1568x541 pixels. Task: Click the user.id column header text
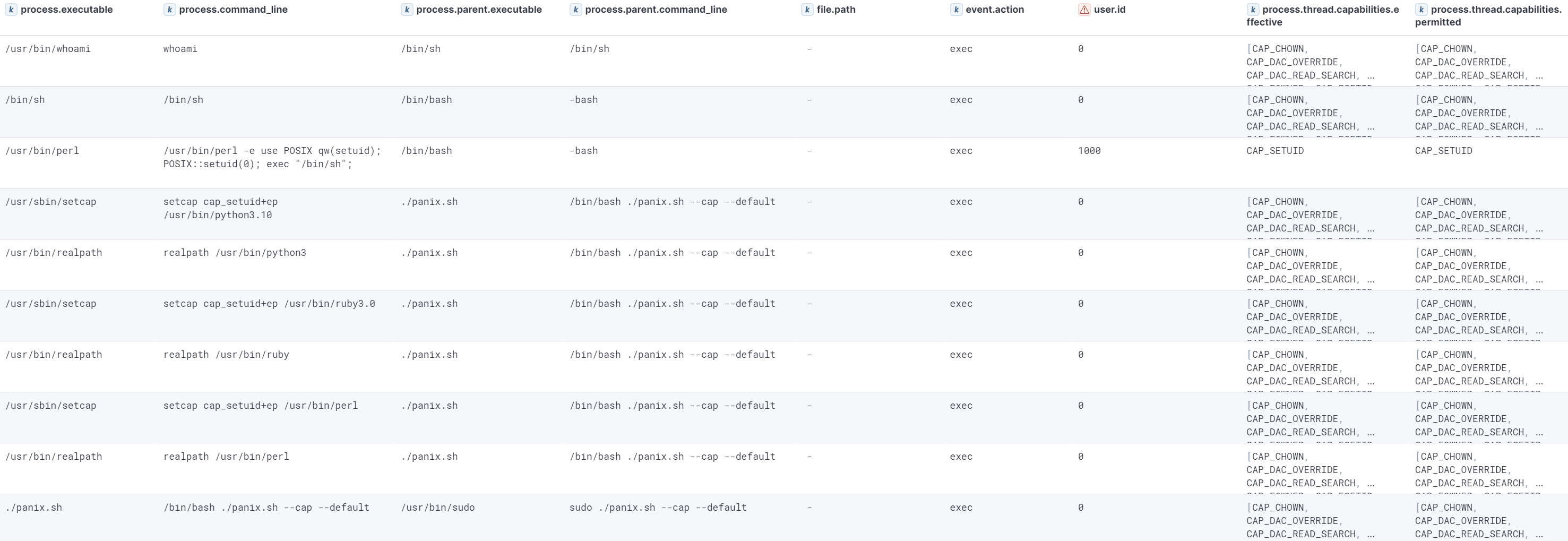(1109, 10)
